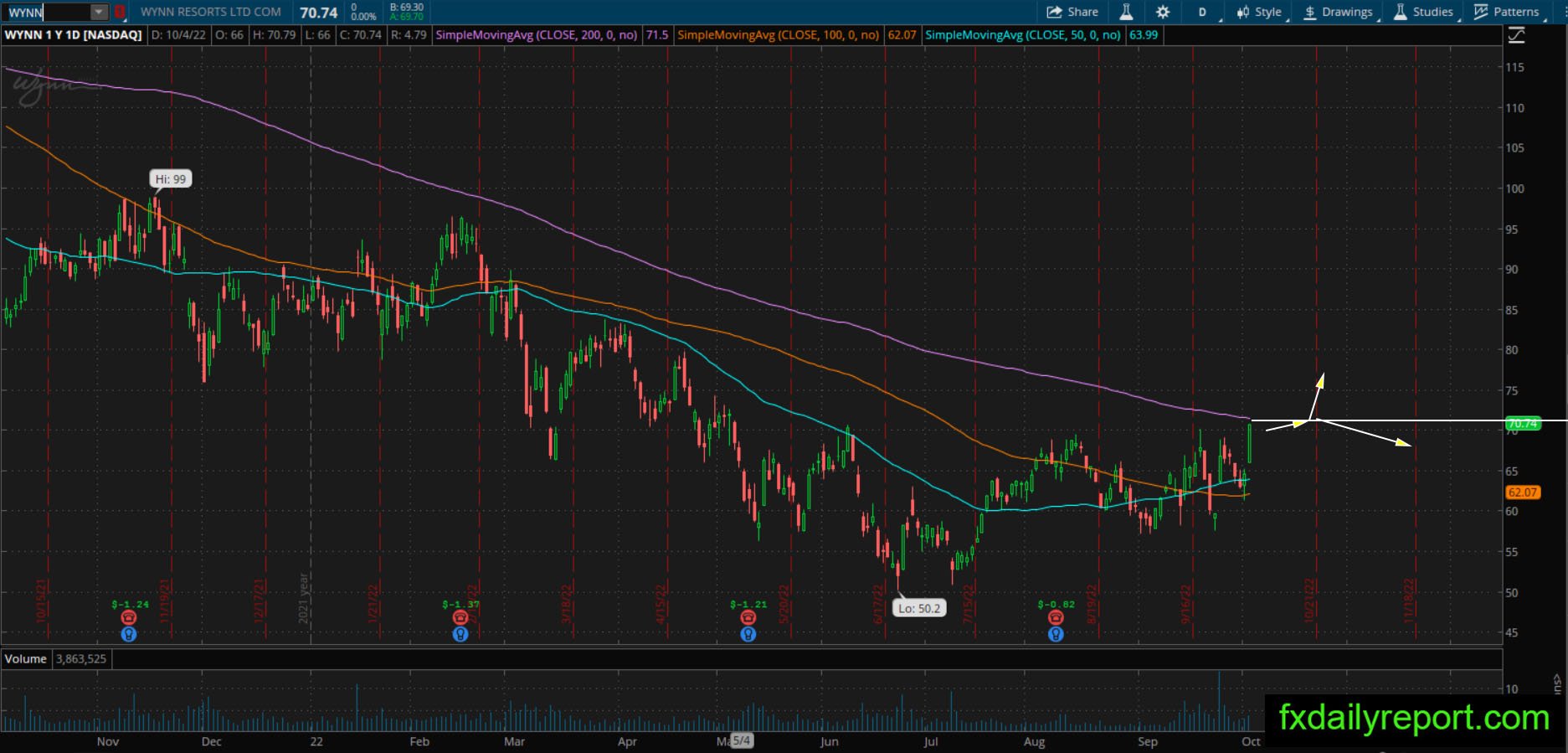
Task: Click the Share button
Action: (1072, 12)
